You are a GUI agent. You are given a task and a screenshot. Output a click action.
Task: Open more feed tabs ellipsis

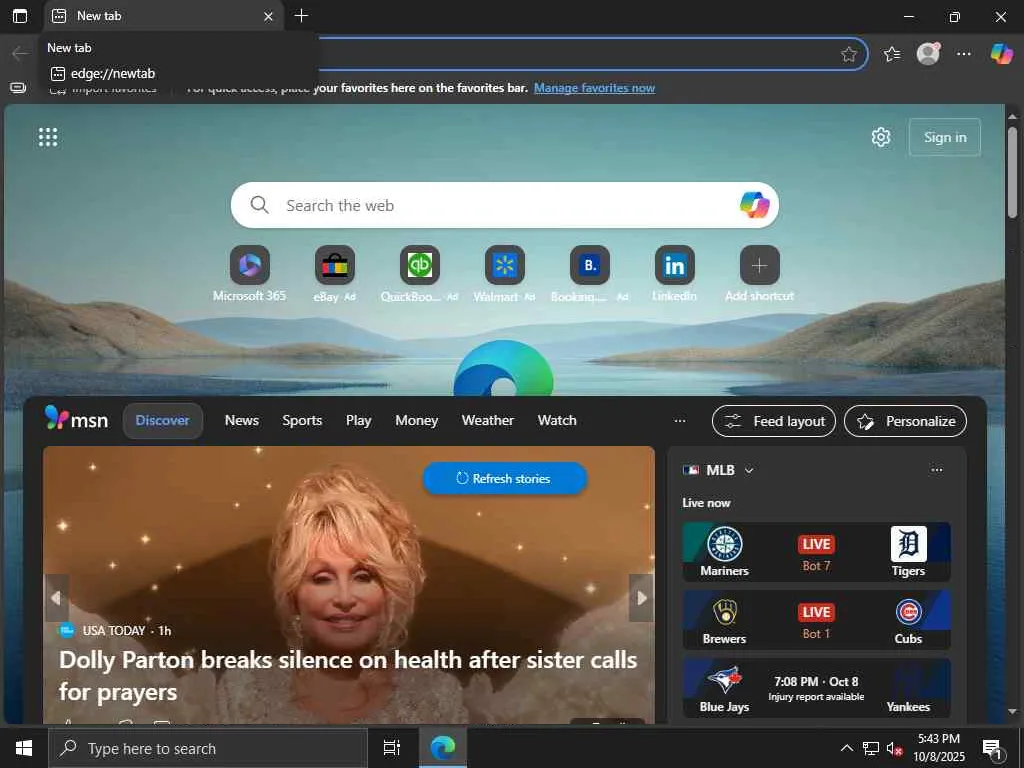(680, 421)
